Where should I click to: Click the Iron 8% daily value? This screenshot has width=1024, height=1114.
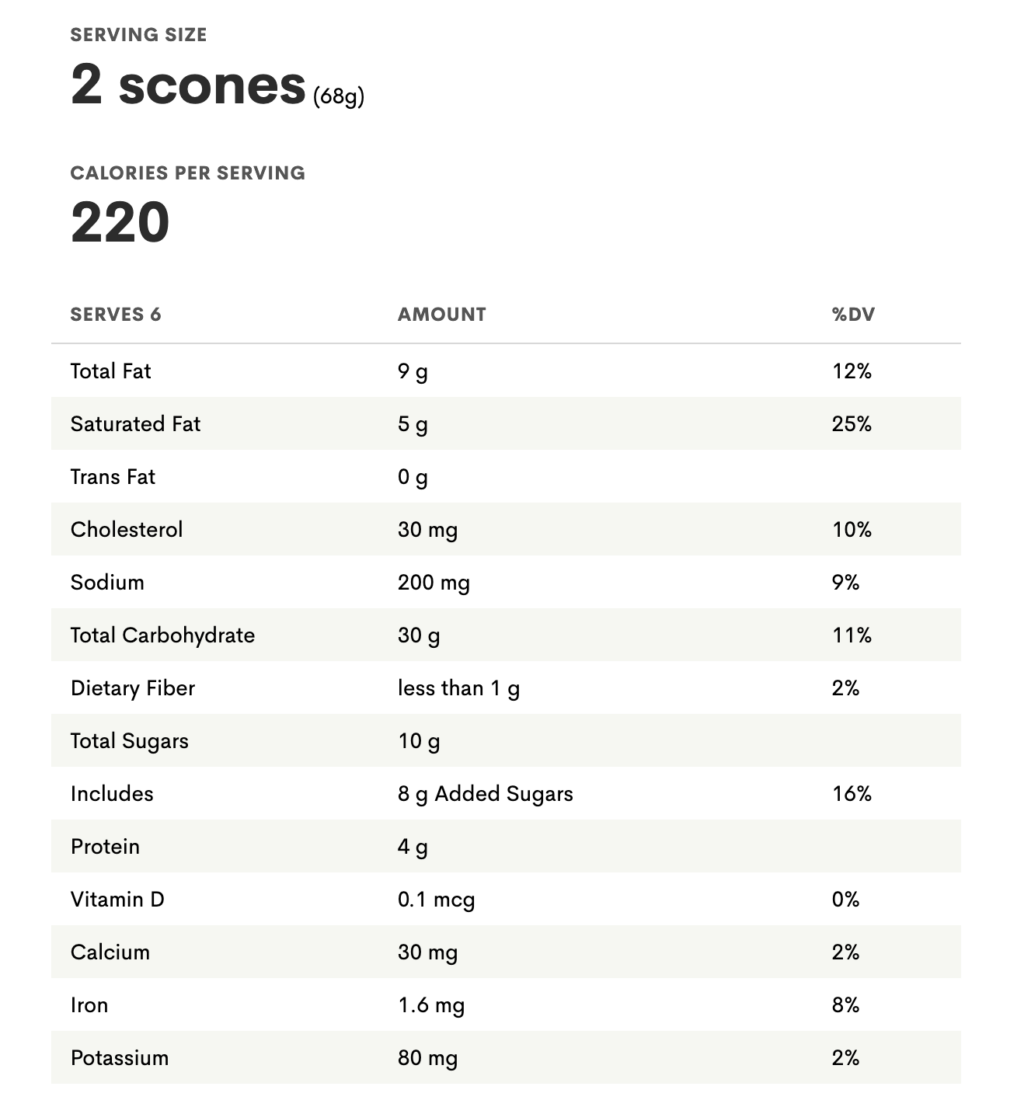point(846,1005)
